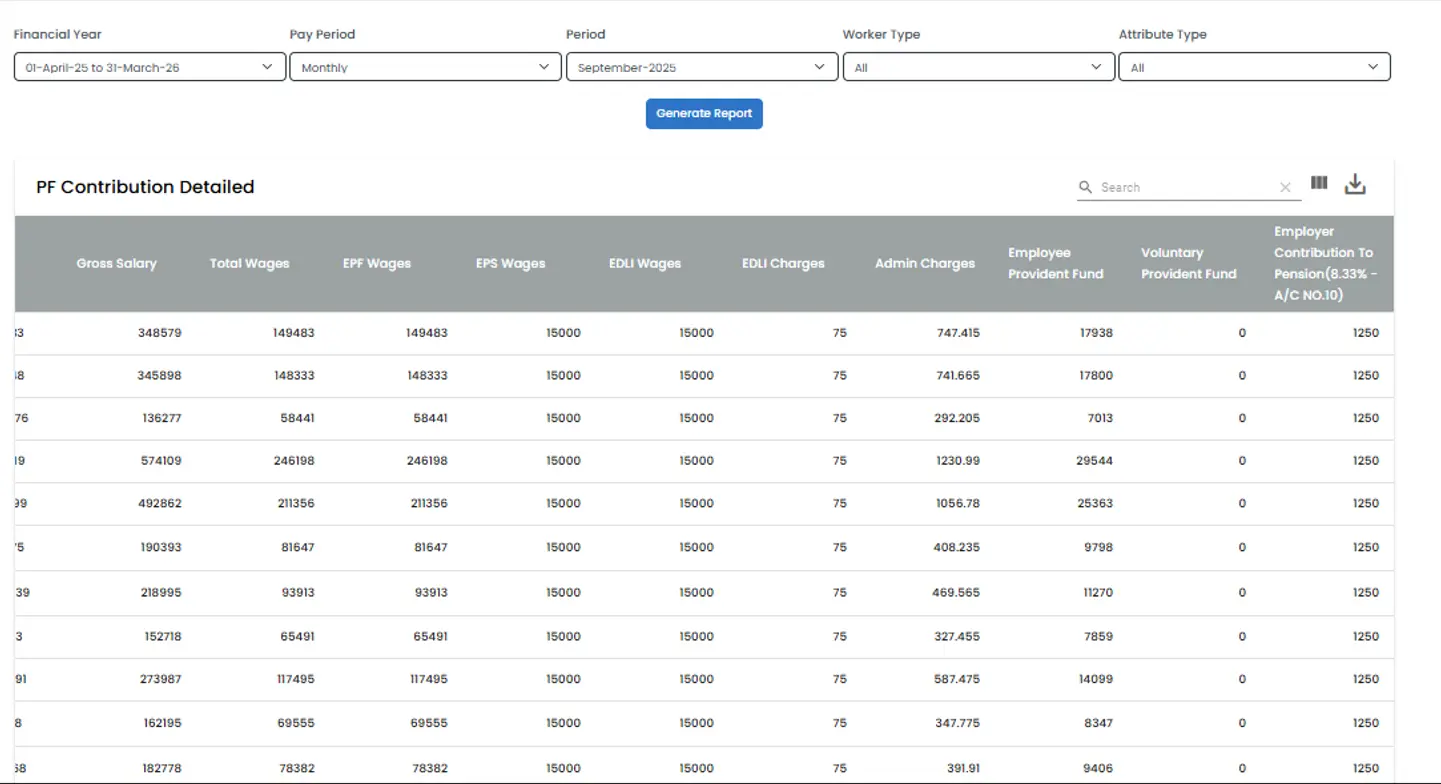Screen dimensions: 1441x784
Task: Click the EPF Wages column header
Action: (x=377, y=263)
